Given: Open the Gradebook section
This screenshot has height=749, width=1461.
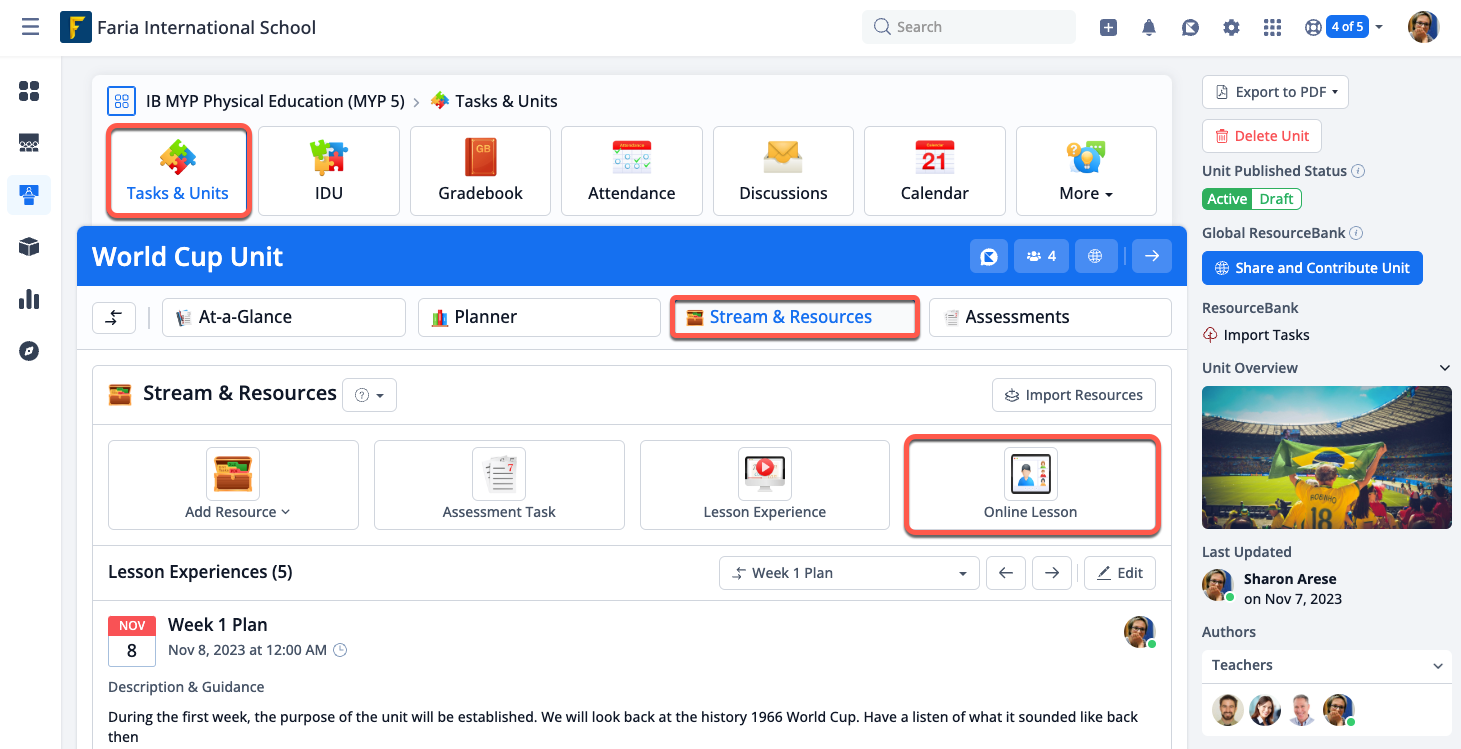Looking at the screenshot, I should coord(480,171).
